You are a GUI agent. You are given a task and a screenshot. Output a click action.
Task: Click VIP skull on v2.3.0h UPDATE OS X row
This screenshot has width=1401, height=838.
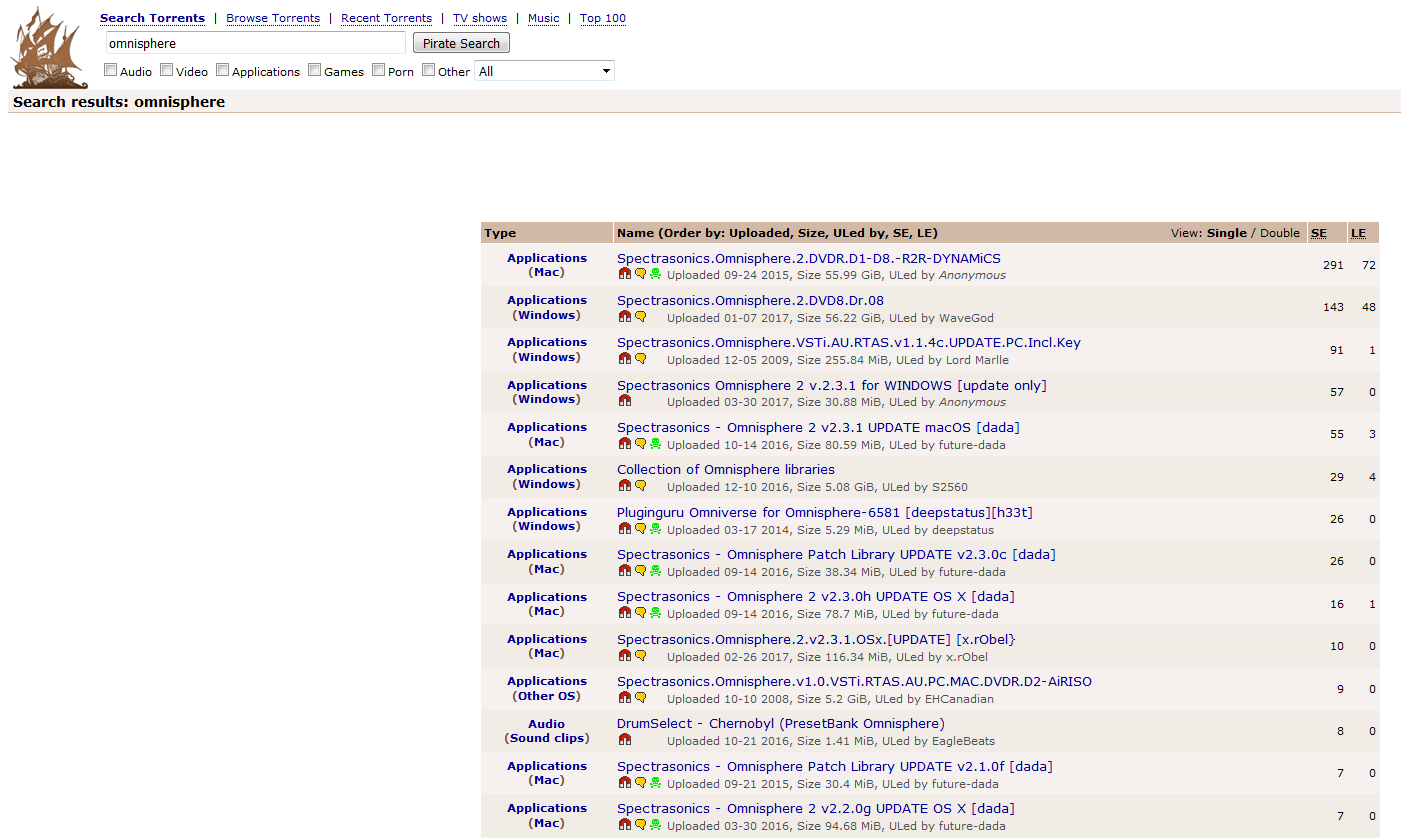click(656, 612)
